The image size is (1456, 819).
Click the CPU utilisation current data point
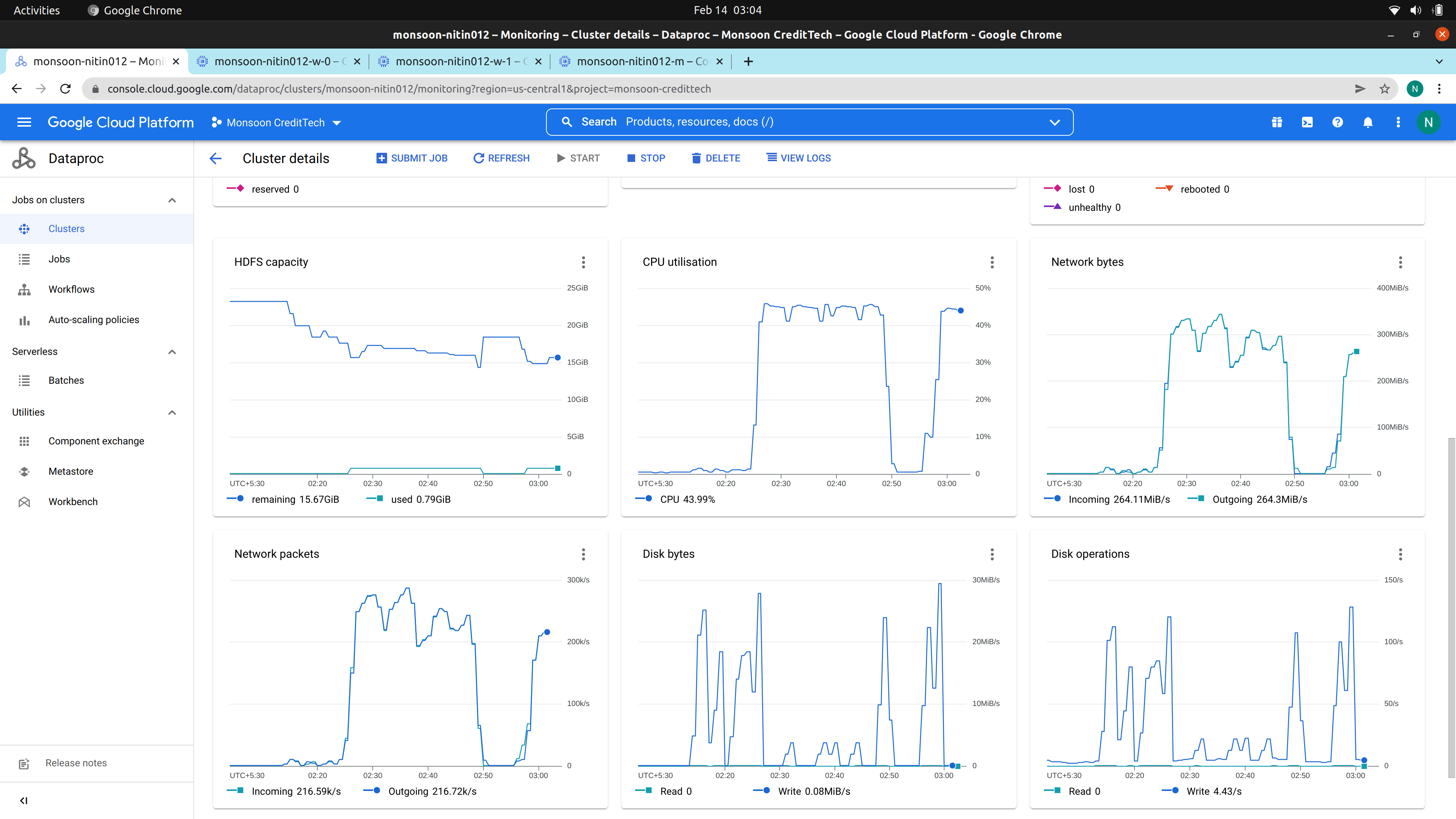pyautogui.click(x=961, y=310)
